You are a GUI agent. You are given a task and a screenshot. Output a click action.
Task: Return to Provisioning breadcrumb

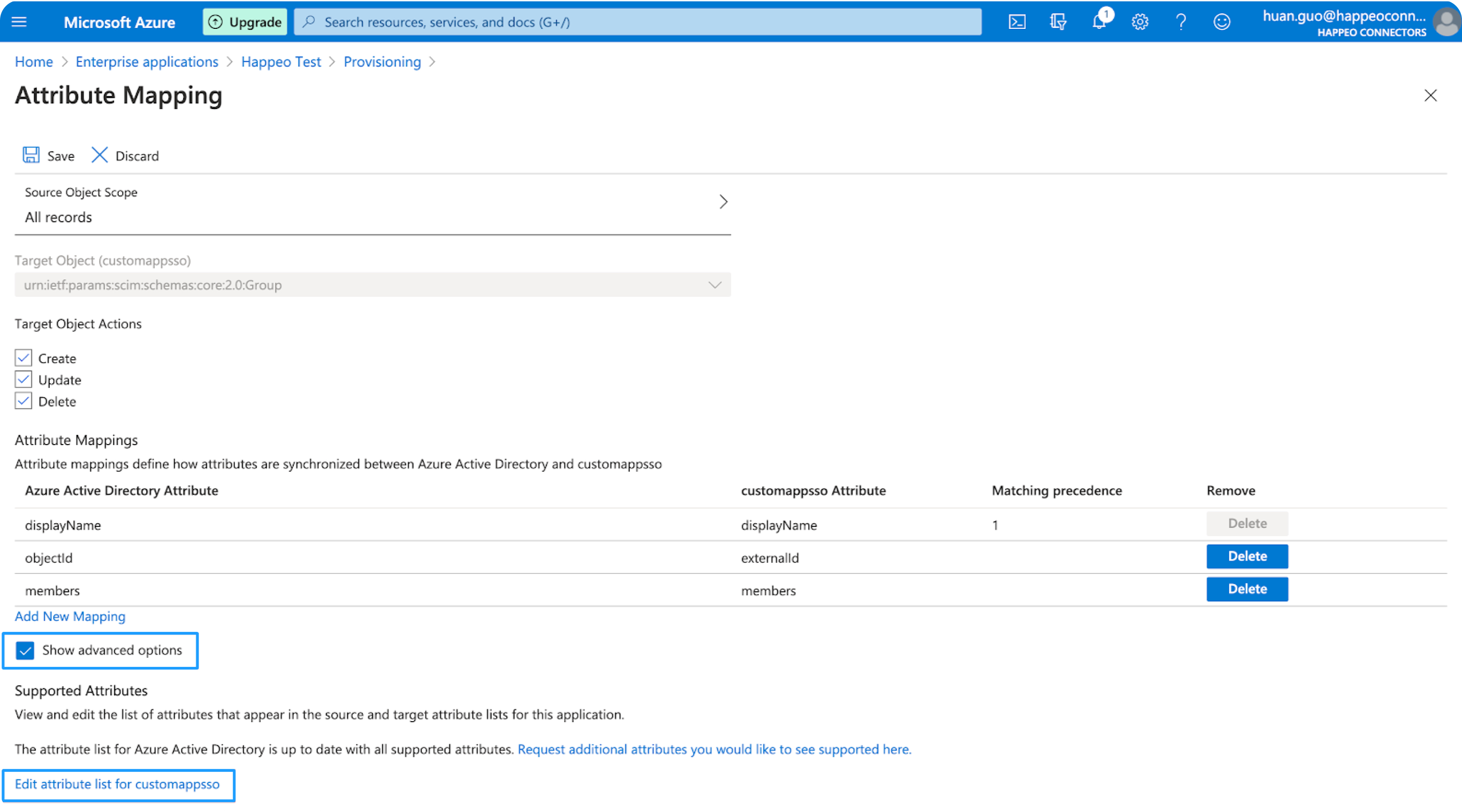(382, 61)
